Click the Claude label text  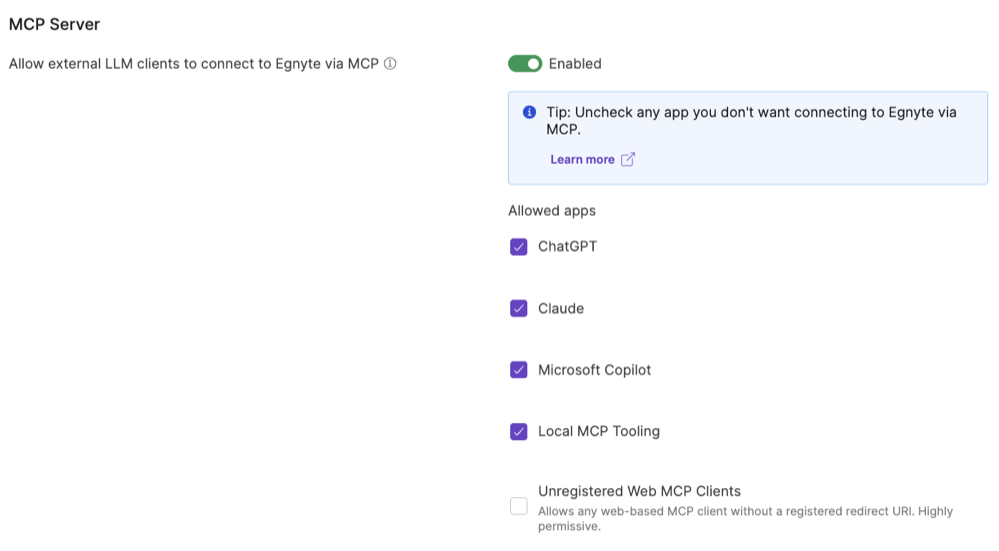tap(561, 309)
